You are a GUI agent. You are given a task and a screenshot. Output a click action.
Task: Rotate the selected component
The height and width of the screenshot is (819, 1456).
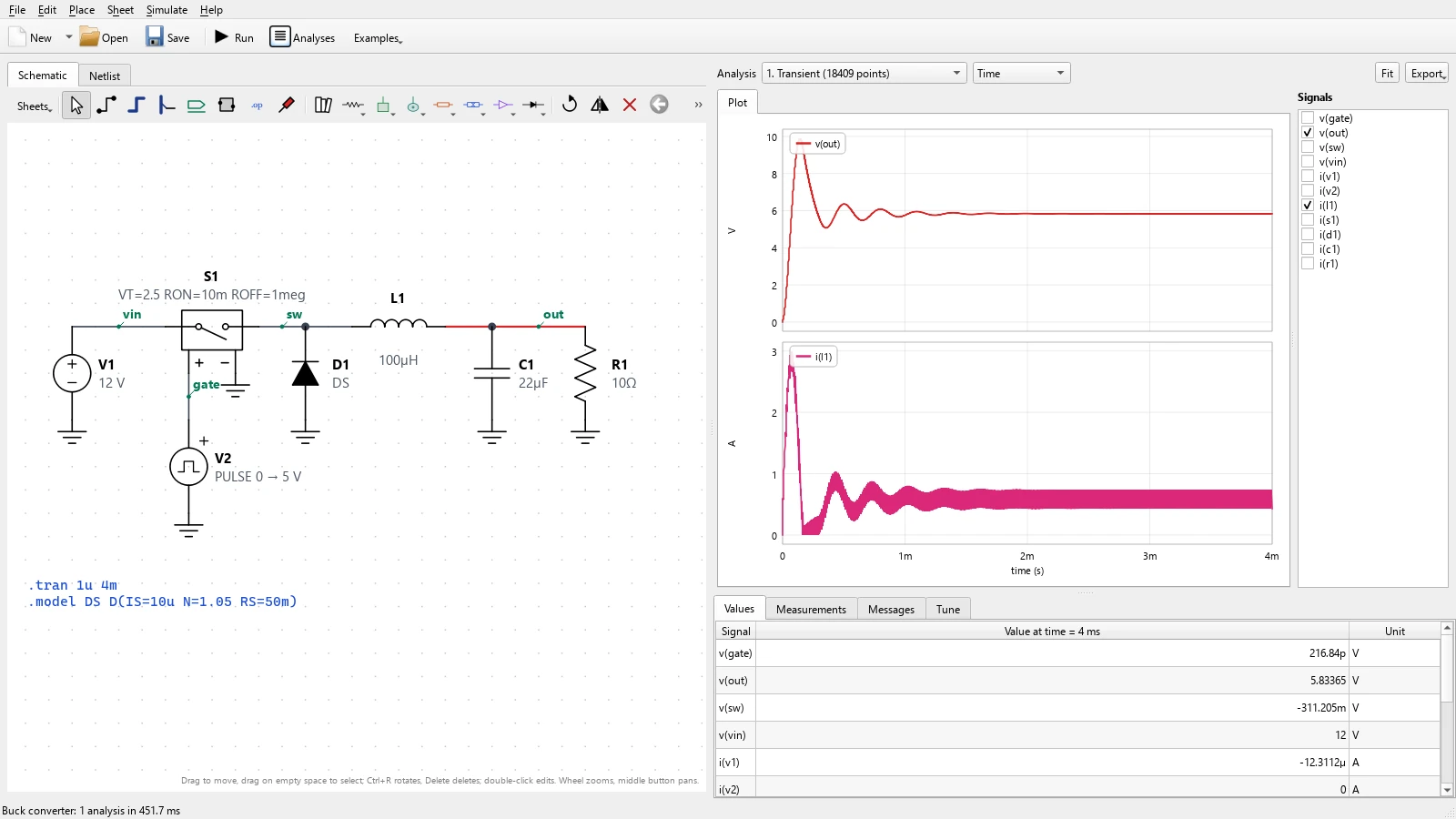click(570, 105)
